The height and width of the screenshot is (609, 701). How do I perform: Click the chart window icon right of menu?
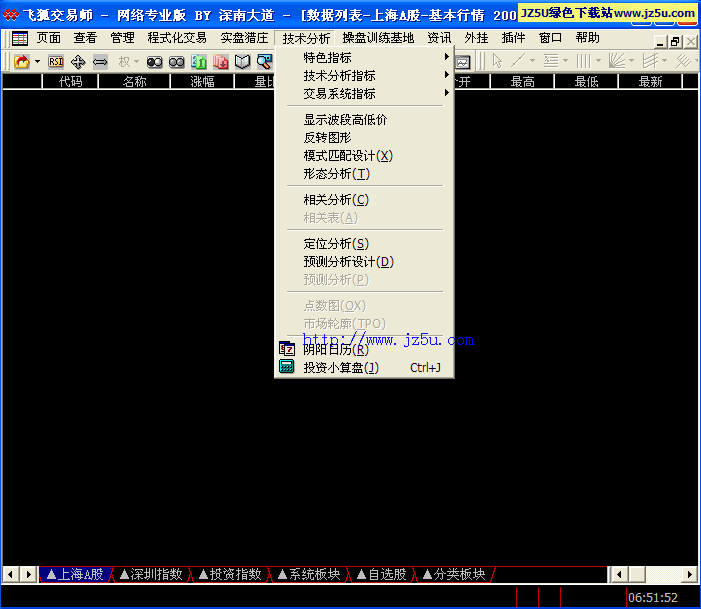463,62
